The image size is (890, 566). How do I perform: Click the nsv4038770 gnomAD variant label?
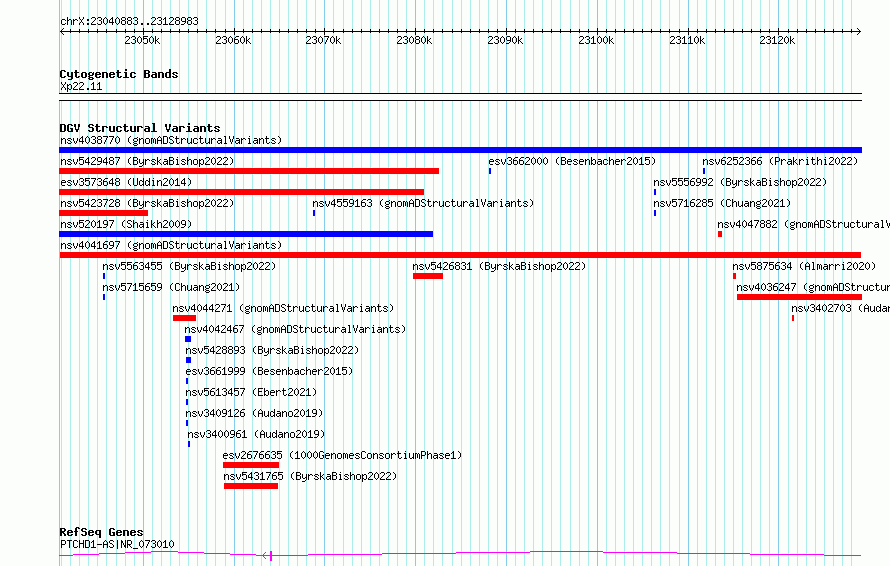point(171,140)
